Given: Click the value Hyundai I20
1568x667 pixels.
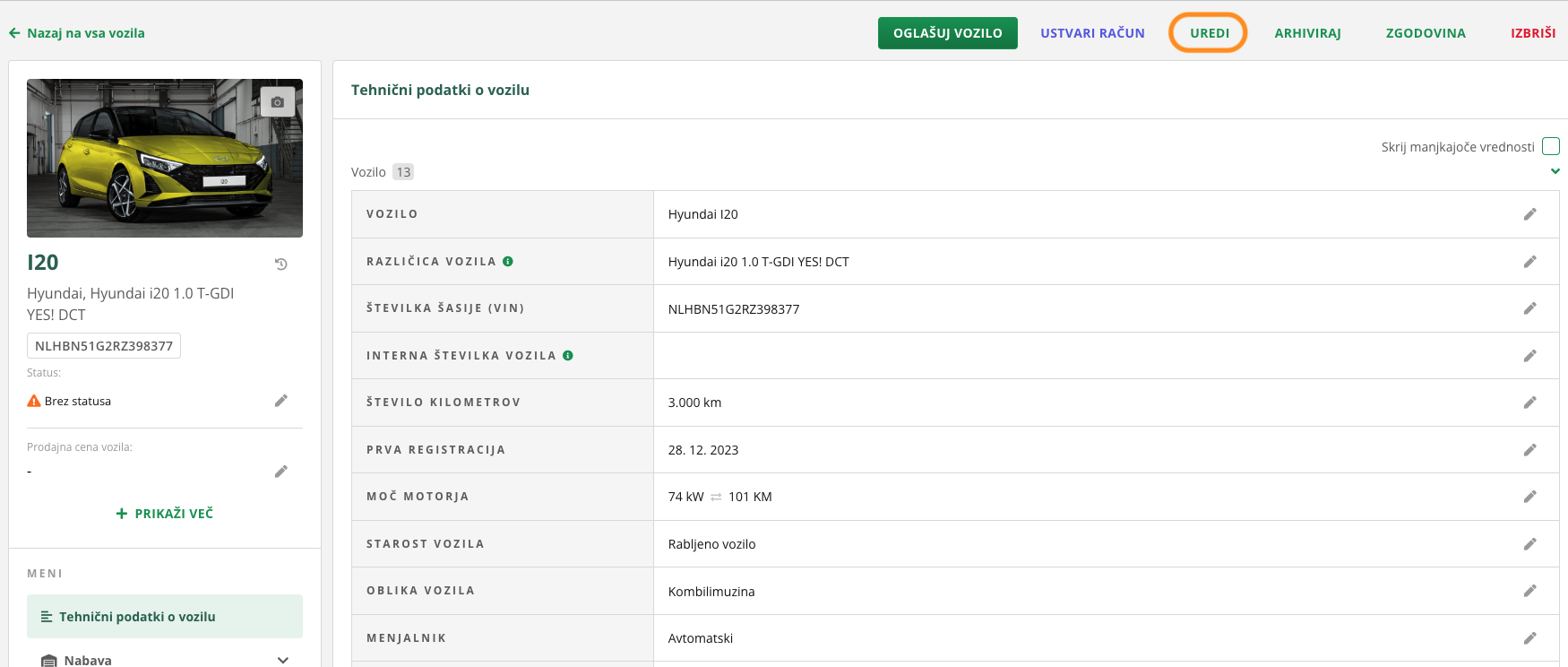Looking at the screenshot, I should coord(703,214).
